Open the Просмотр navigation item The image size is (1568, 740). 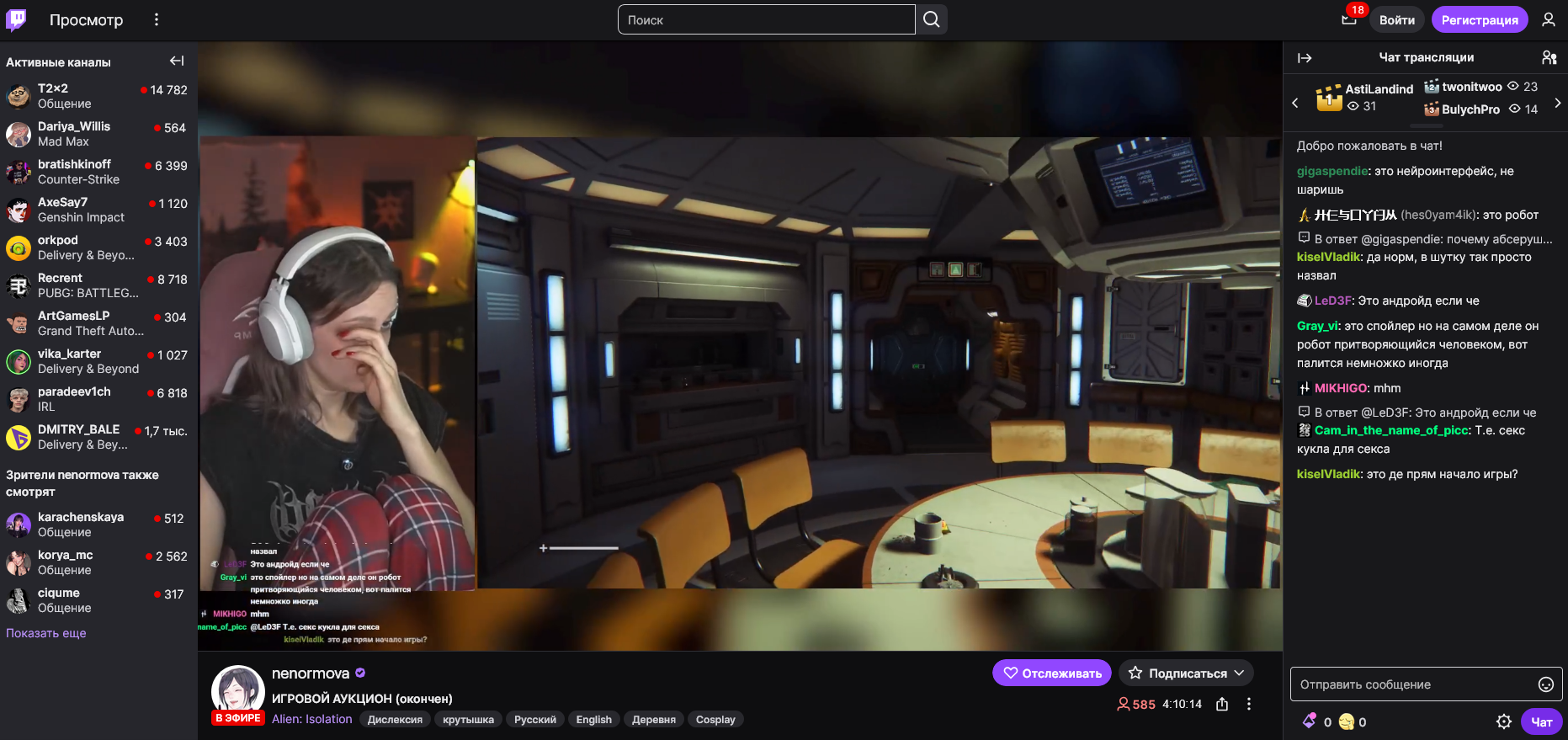click(x=86, y=19)
